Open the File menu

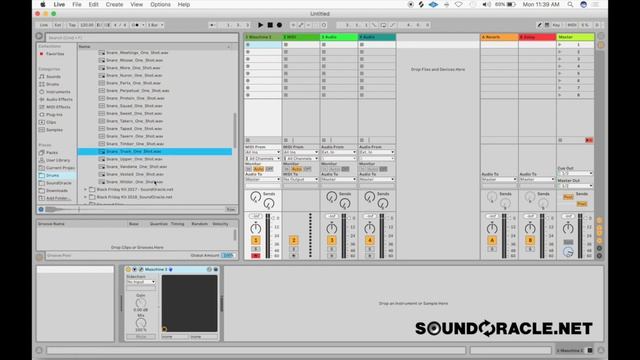pyautogui.click(x=77, y=4)
